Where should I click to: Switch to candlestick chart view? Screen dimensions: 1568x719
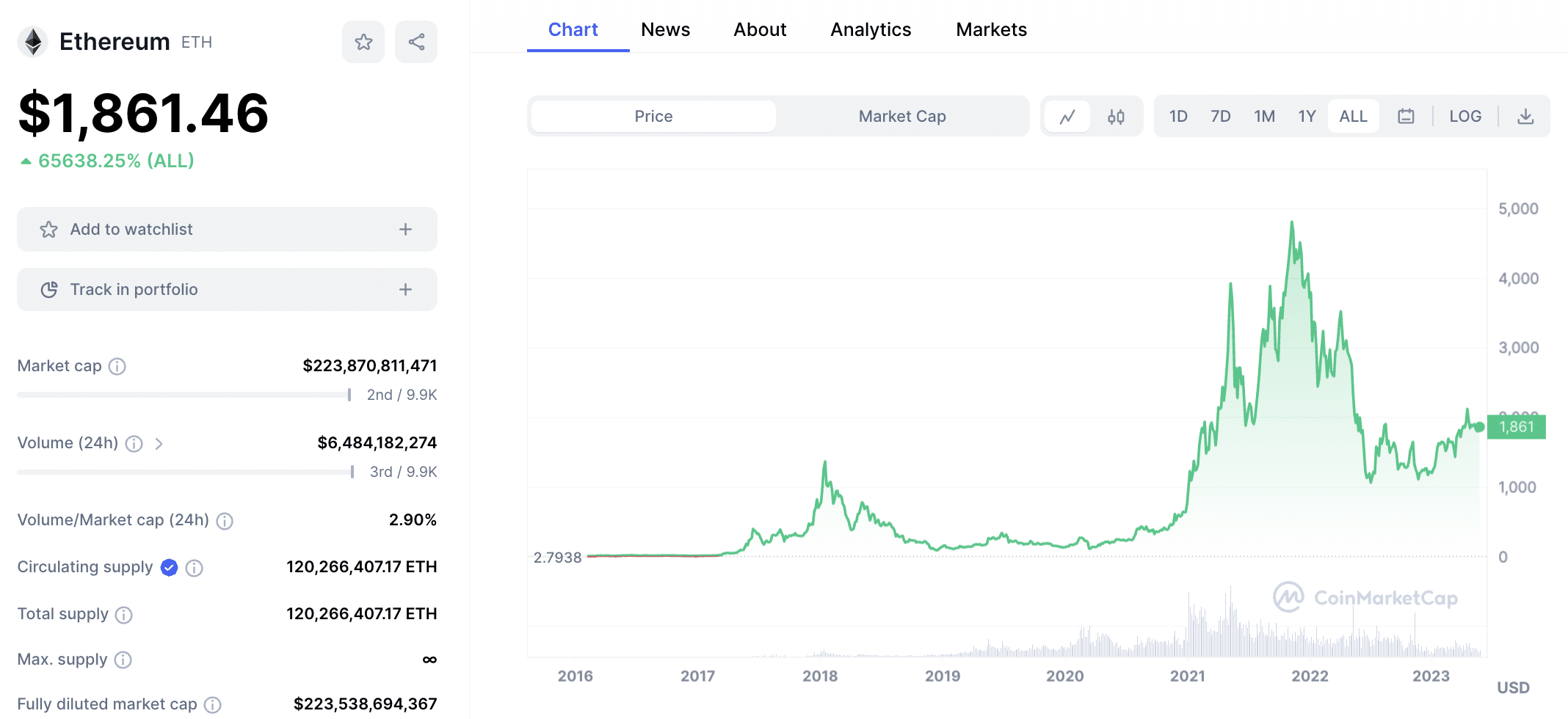coord(1116,116)
